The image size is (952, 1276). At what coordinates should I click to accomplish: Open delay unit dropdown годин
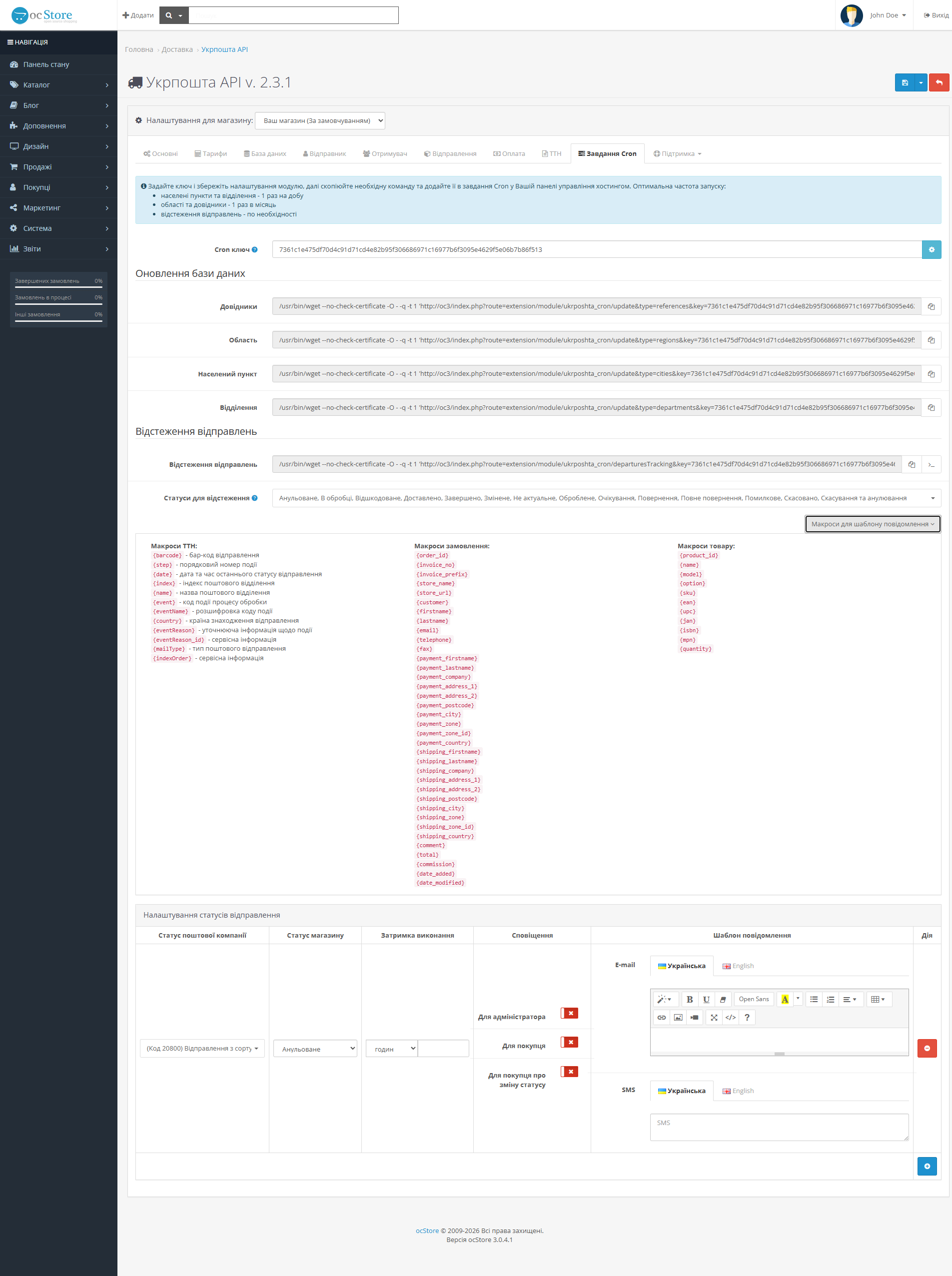(391, 1049)
